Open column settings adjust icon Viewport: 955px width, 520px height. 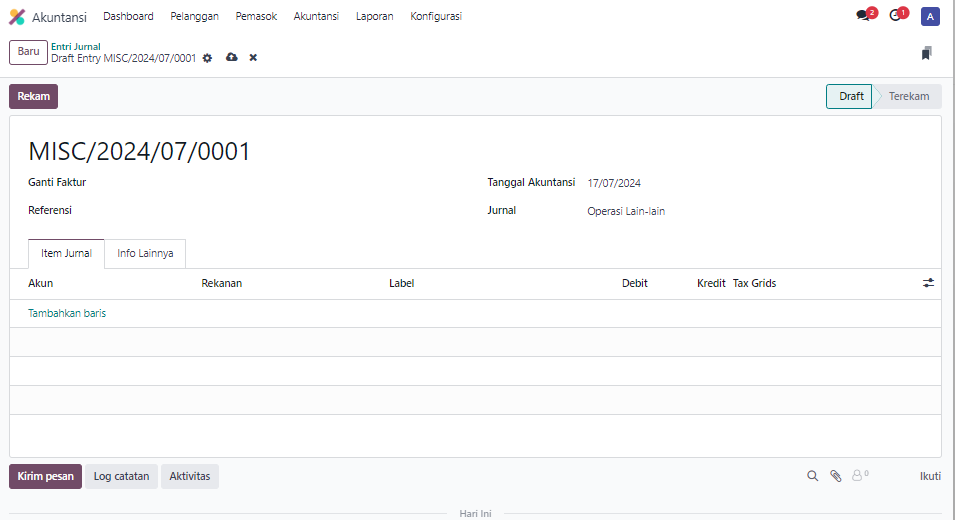pos(928,283)
